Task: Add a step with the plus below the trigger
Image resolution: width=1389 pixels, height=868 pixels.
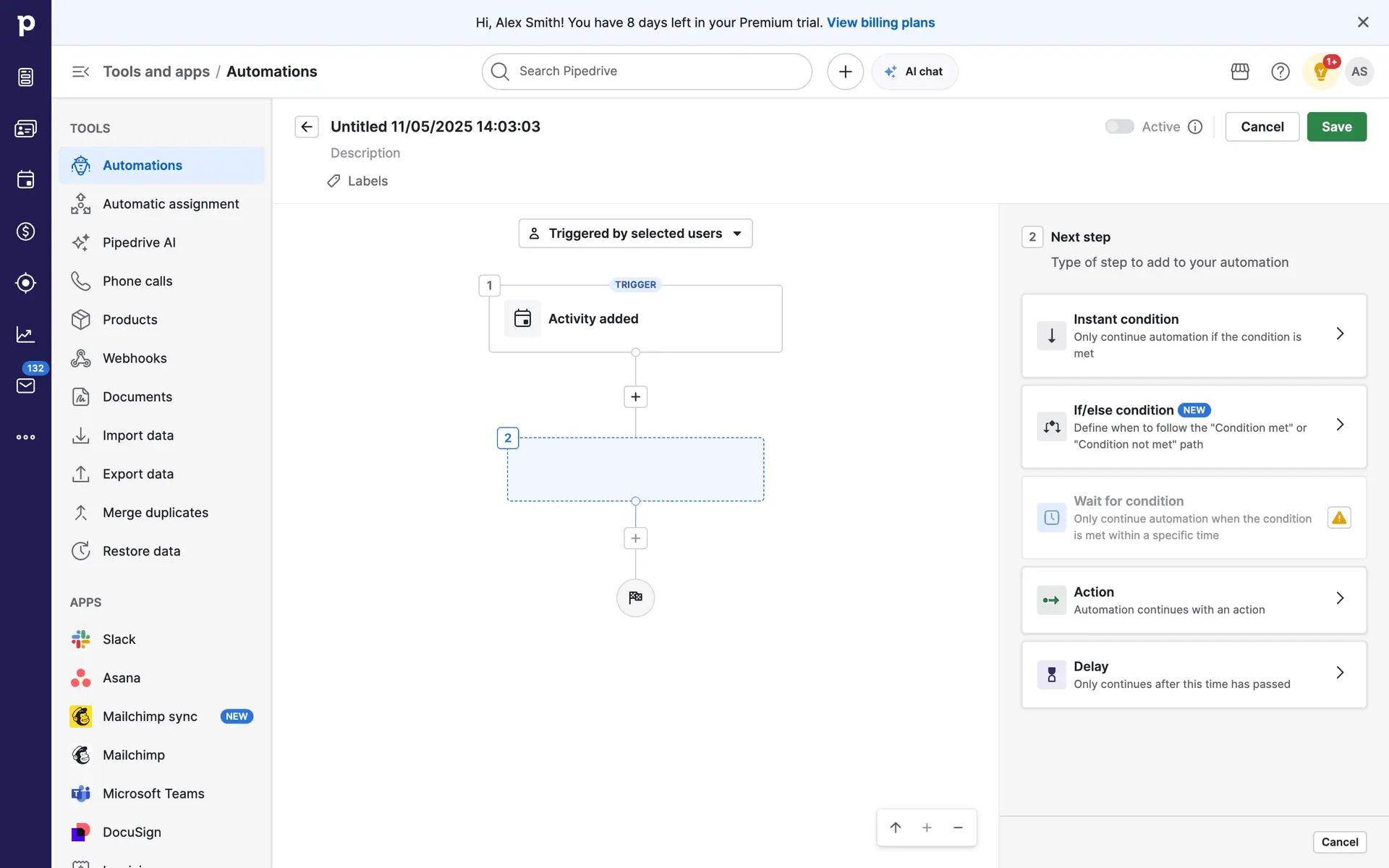Action: coord(635,397)
